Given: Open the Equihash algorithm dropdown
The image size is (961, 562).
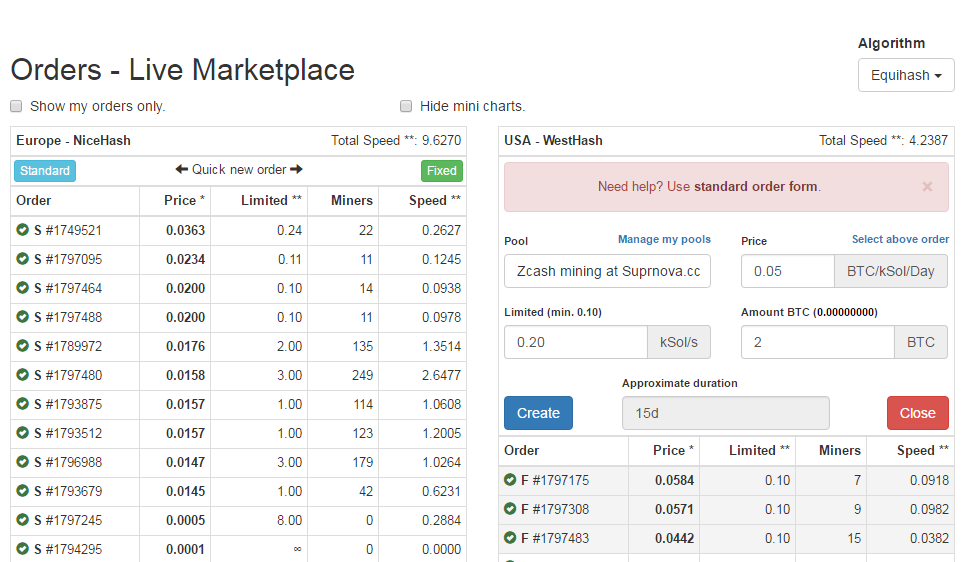Looking at the screenshot, I should pos(906,75).
